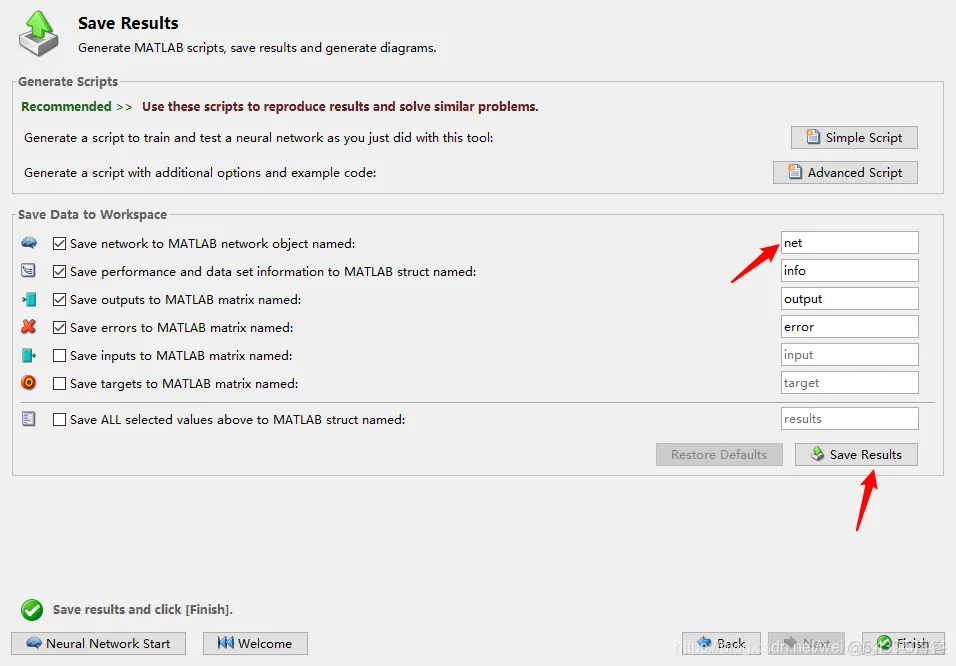
Task: Click the errors name field containing error
Action: [849, 327]
